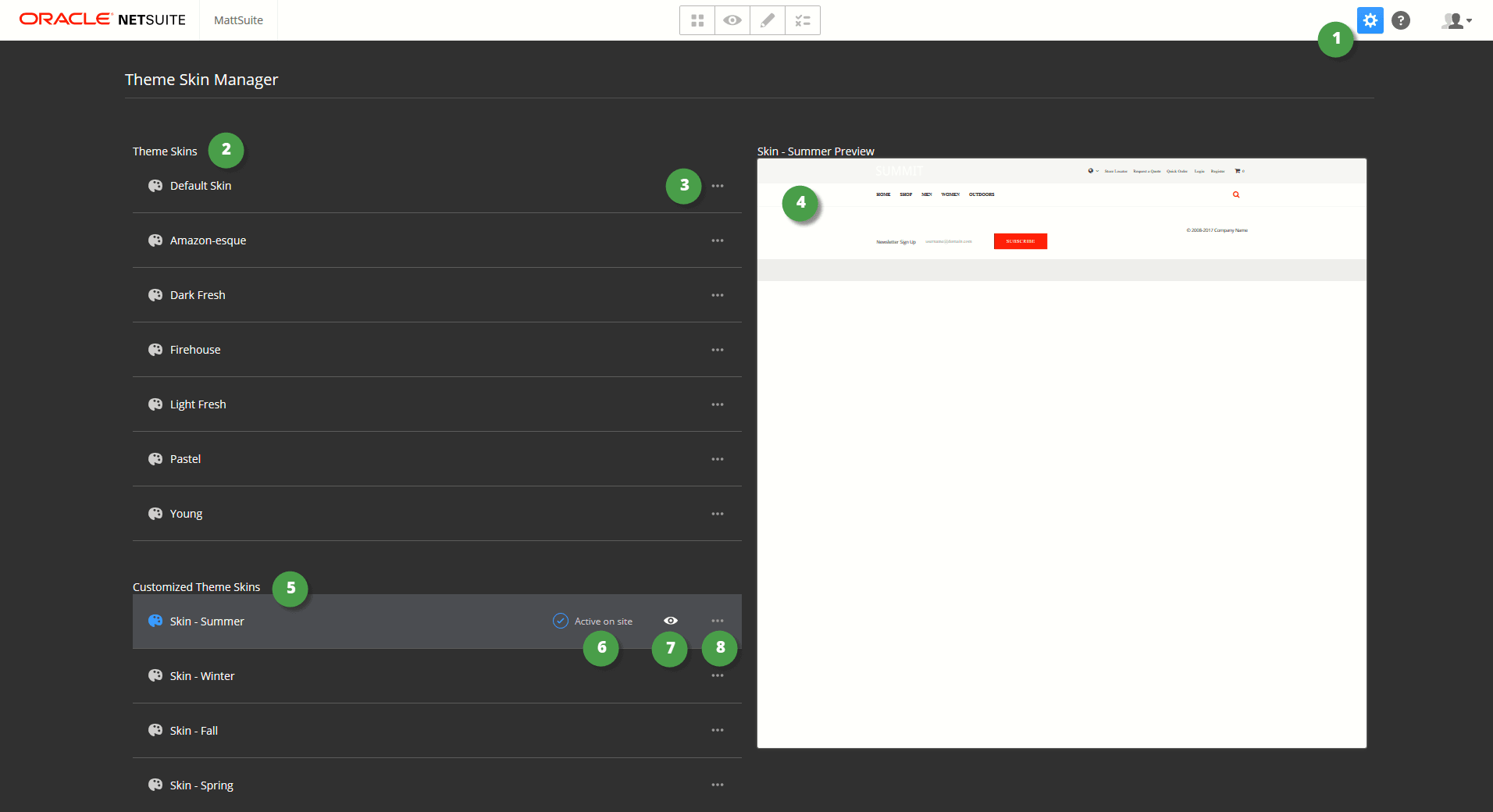This screenshot has width=1493, height=812.
Task: Switch to edit mode pencil icon
Action: pos(768,20)
